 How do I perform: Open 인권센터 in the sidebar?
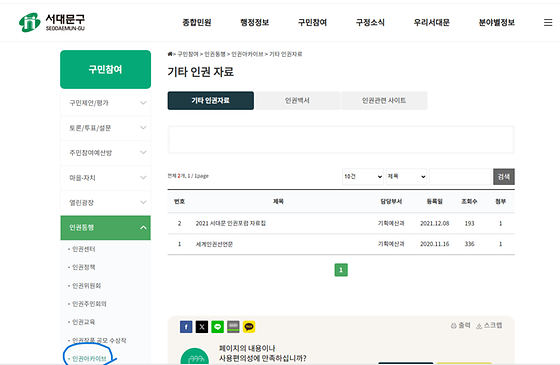(84, 249)
